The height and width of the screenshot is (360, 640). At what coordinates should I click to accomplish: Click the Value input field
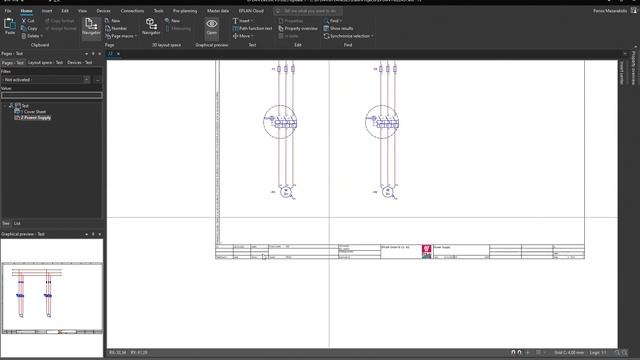click(x=52, y=95)
